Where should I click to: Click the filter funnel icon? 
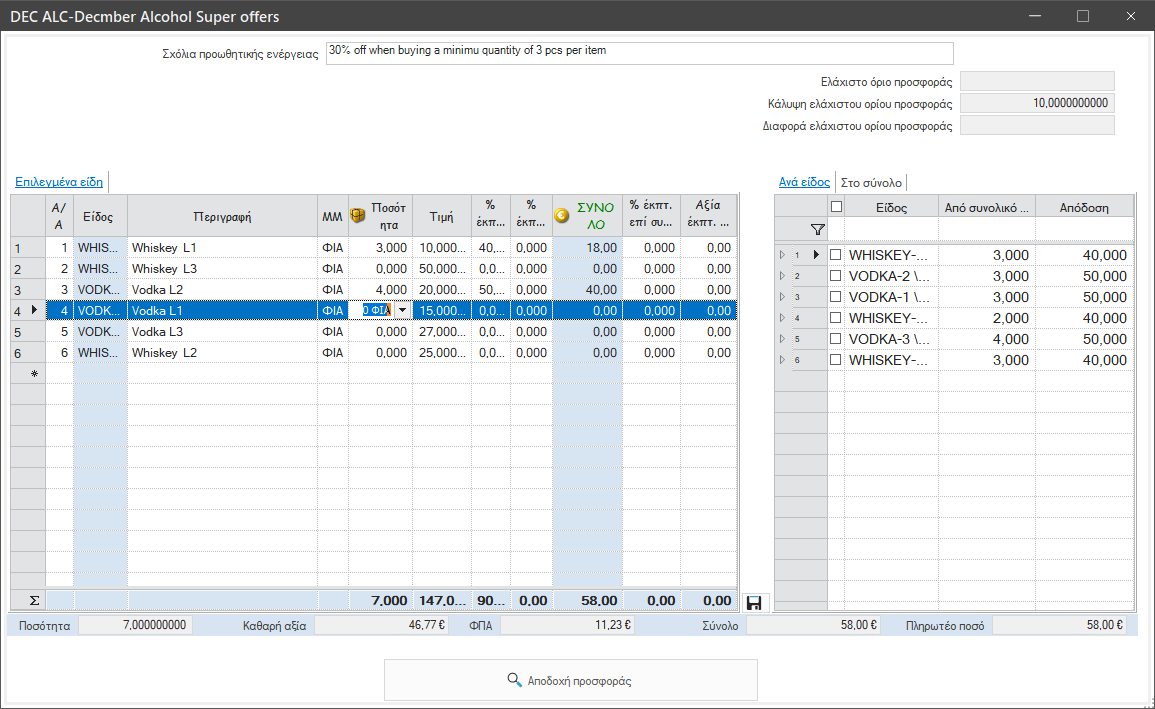point(817,230)
